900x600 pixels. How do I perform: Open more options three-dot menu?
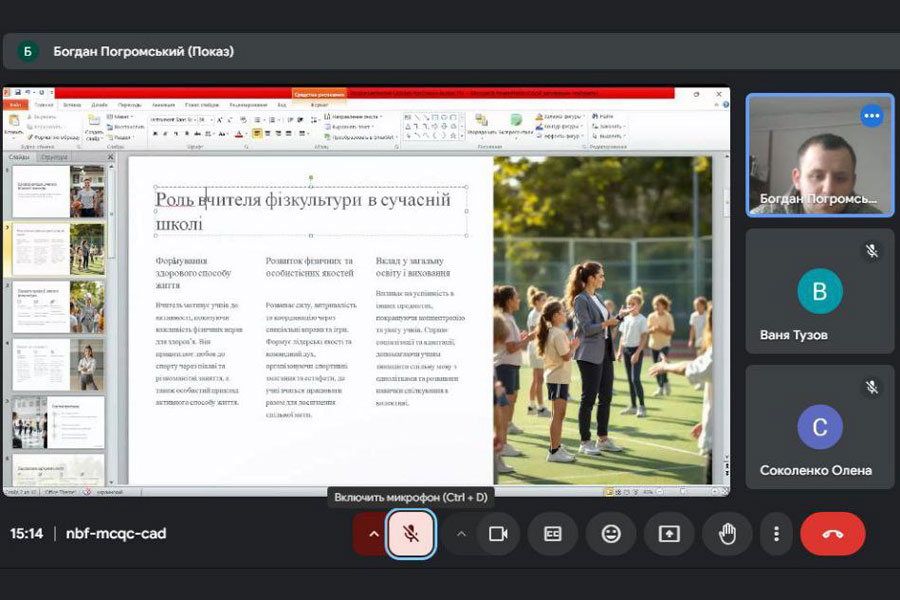click(x=776, y=534)
